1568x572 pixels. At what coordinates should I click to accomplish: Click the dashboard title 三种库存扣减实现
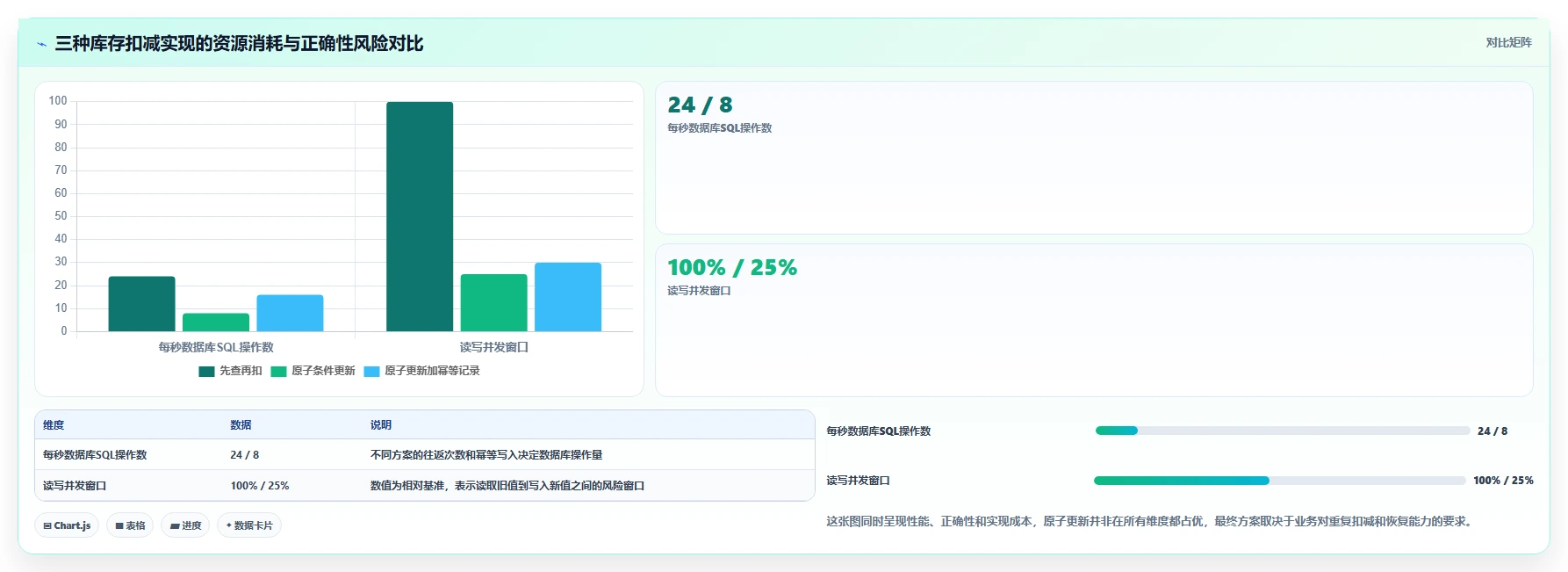[239, 44]
